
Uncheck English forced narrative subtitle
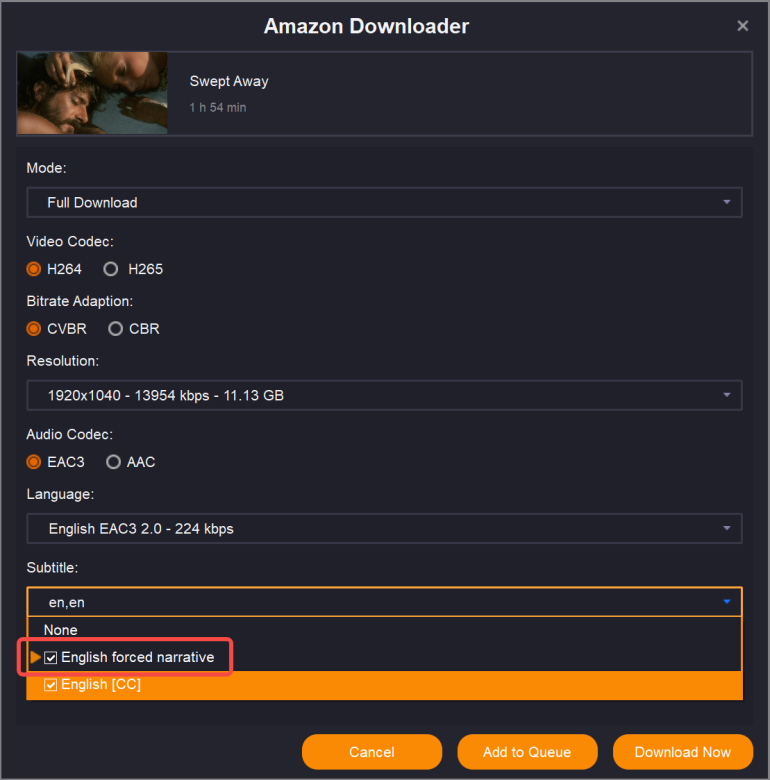tap(51, 658)
